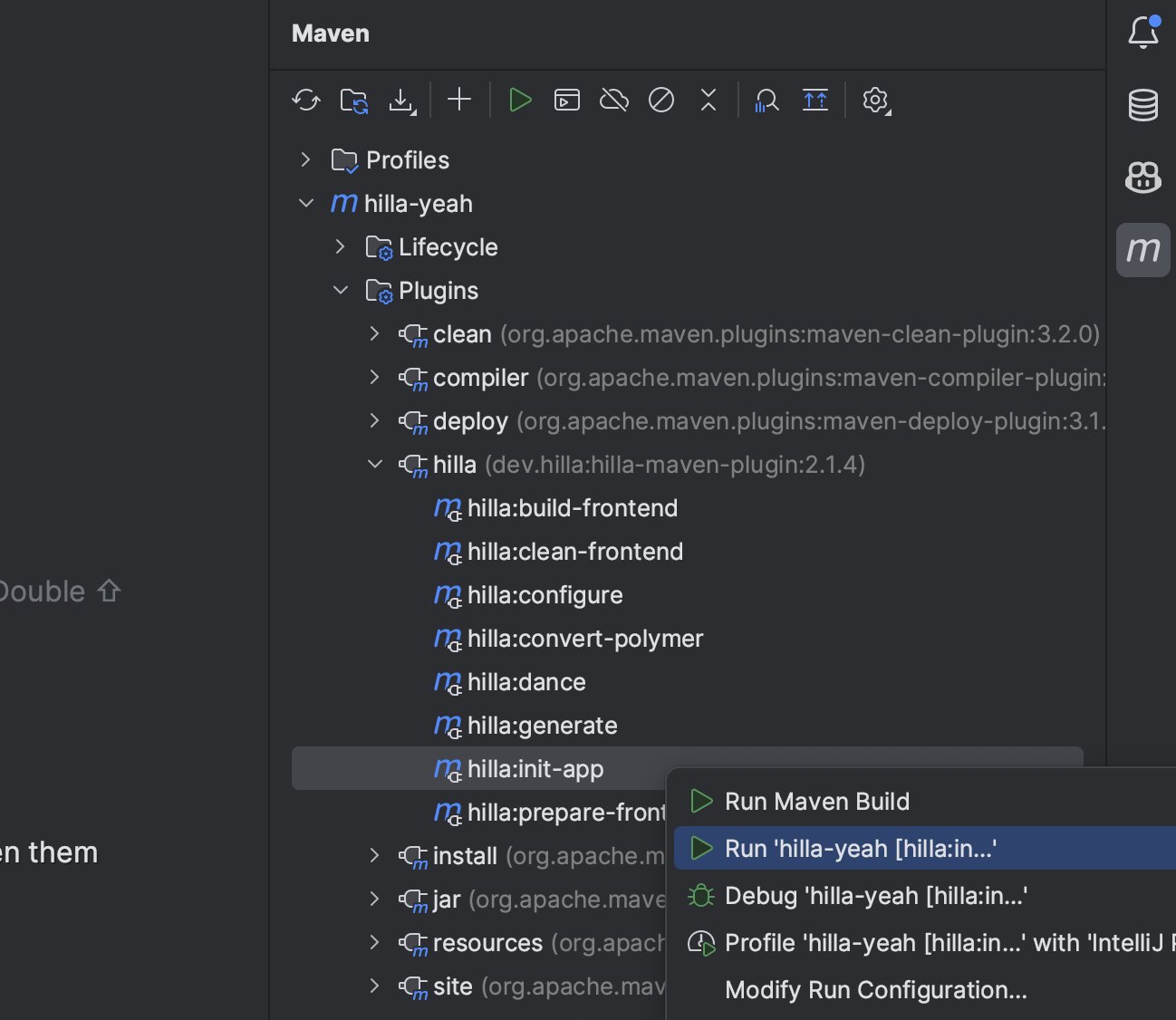
Task: Click the clean plugin icon
Action: [414, 335]
